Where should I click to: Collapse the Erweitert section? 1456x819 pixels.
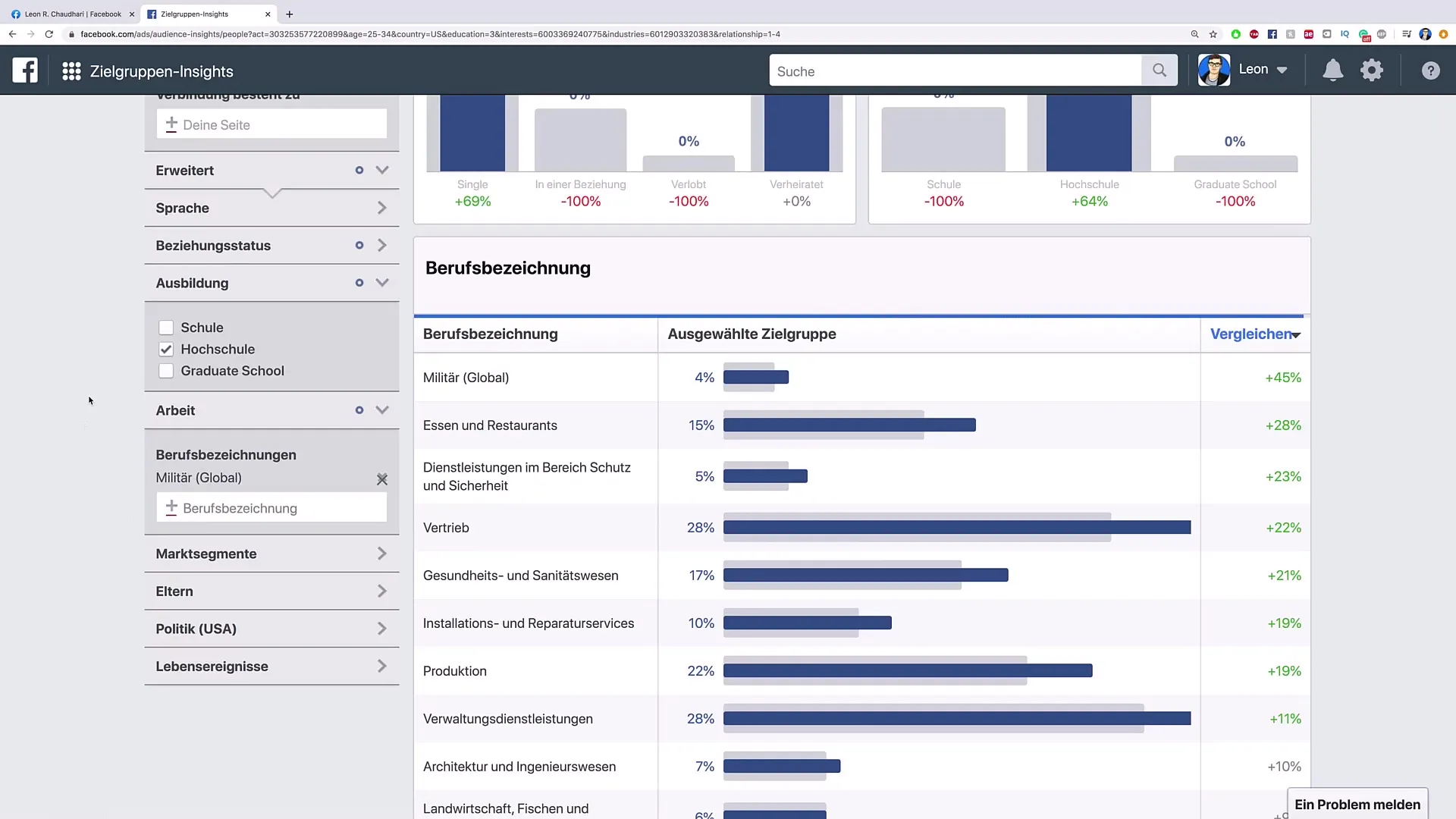pyautogui.click(x=382, y=170)
